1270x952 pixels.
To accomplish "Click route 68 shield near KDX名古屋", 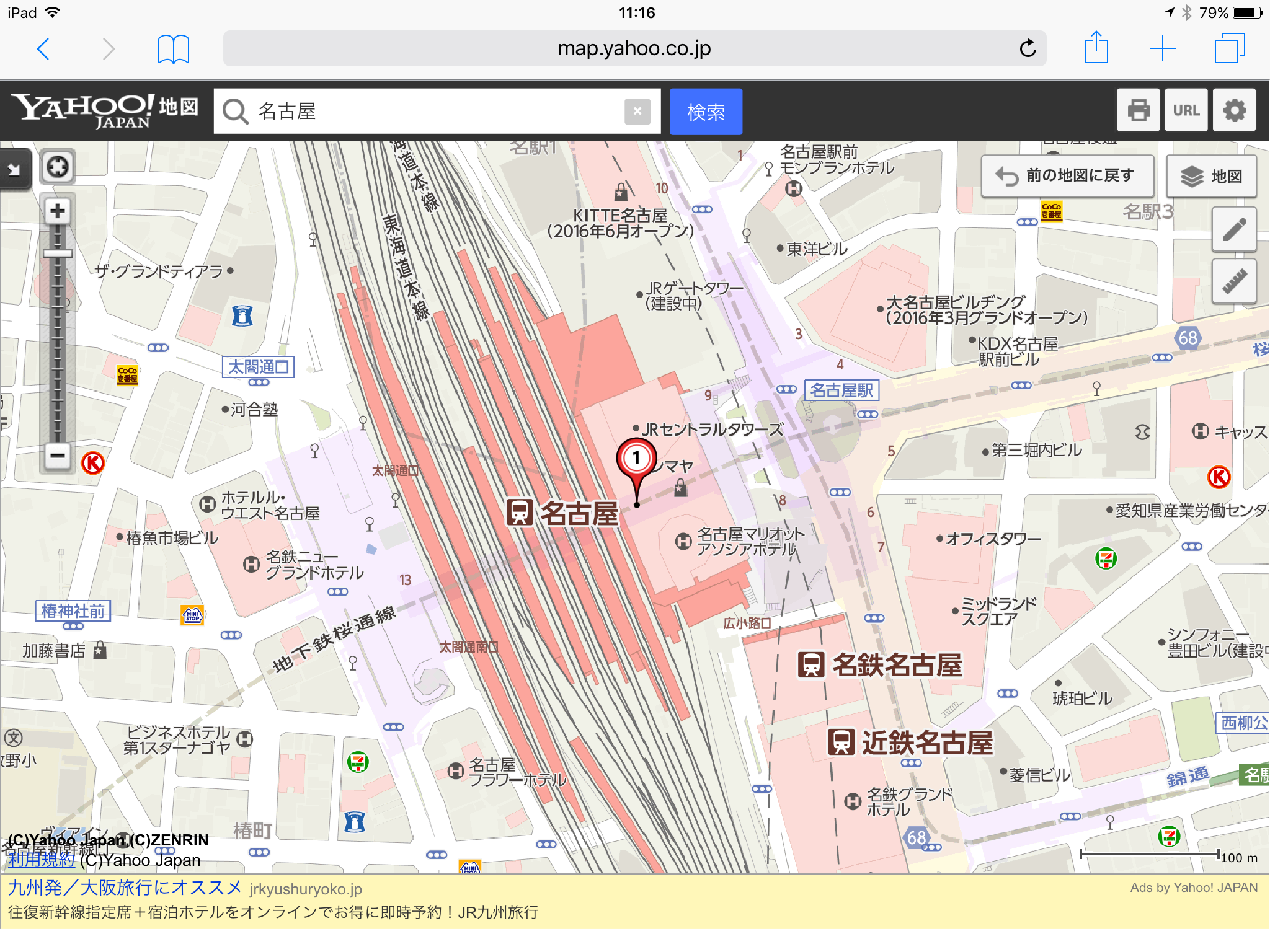I will pyautogui.click(x=1188, y=338).
